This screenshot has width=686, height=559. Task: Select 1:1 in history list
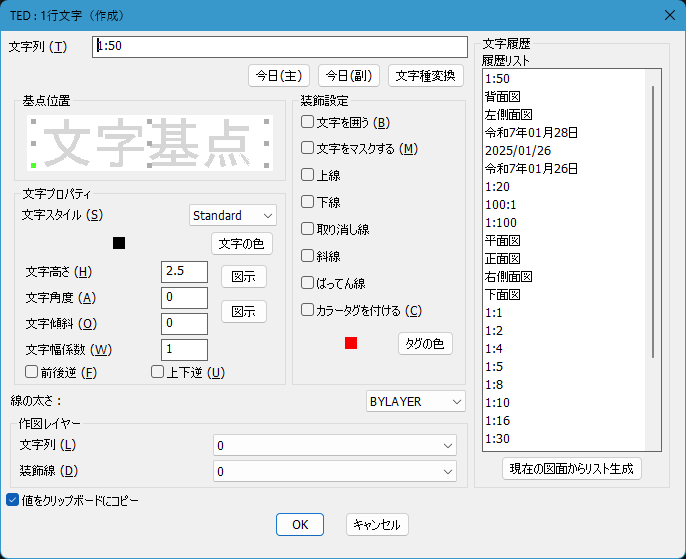(564, 313)
